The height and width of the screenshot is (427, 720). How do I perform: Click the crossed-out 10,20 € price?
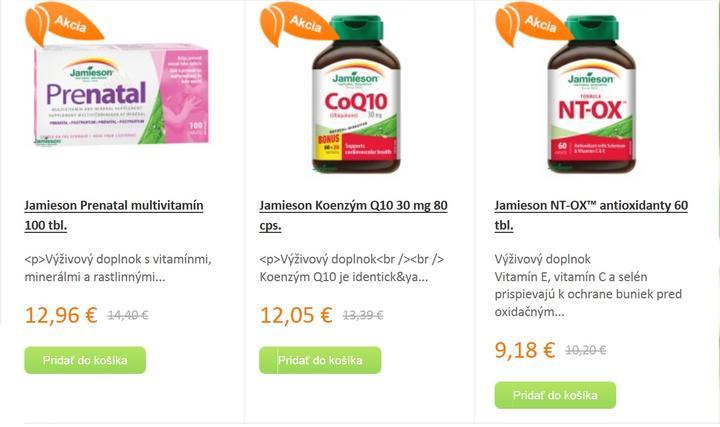tap(585, 350)
